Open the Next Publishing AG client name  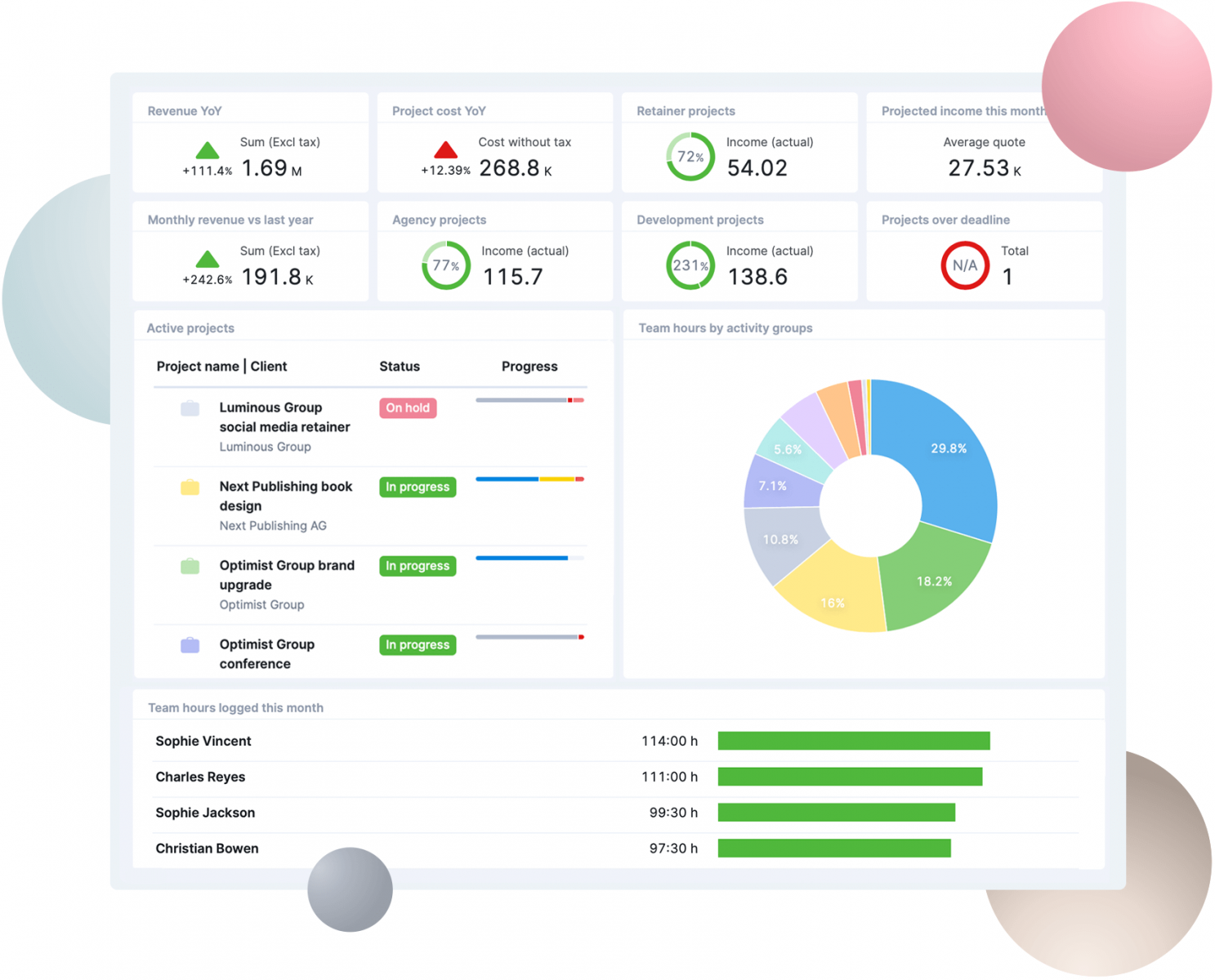click(x=273, y=525)
